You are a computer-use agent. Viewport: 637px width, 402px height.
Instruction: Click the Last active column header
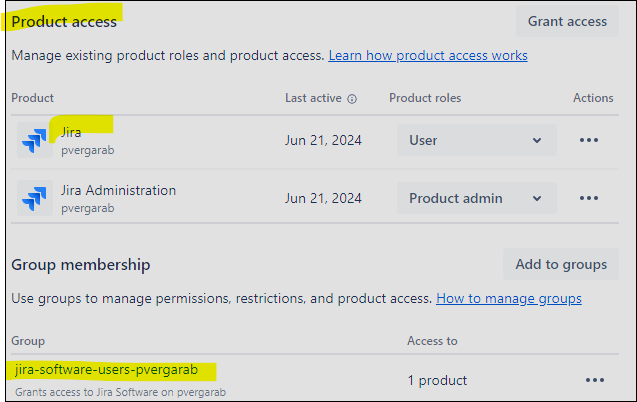pos(313,99)
